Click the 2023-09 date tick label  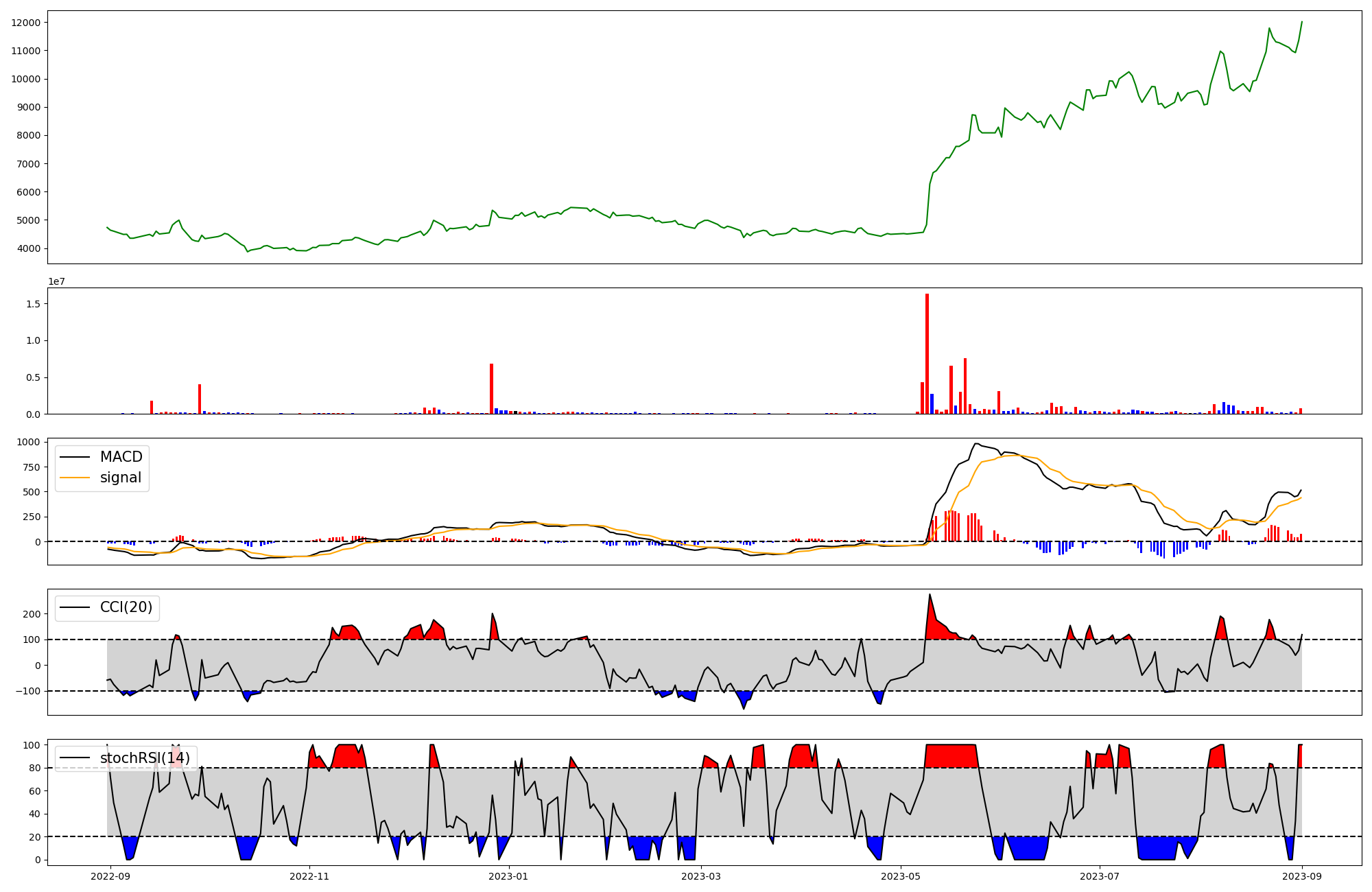pyautogui.click(x=1302, y=876)
